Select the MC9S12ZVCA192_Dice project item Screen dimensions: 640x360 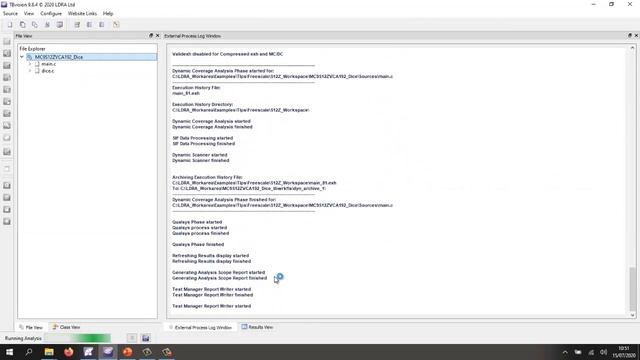[x=59, y=57]
